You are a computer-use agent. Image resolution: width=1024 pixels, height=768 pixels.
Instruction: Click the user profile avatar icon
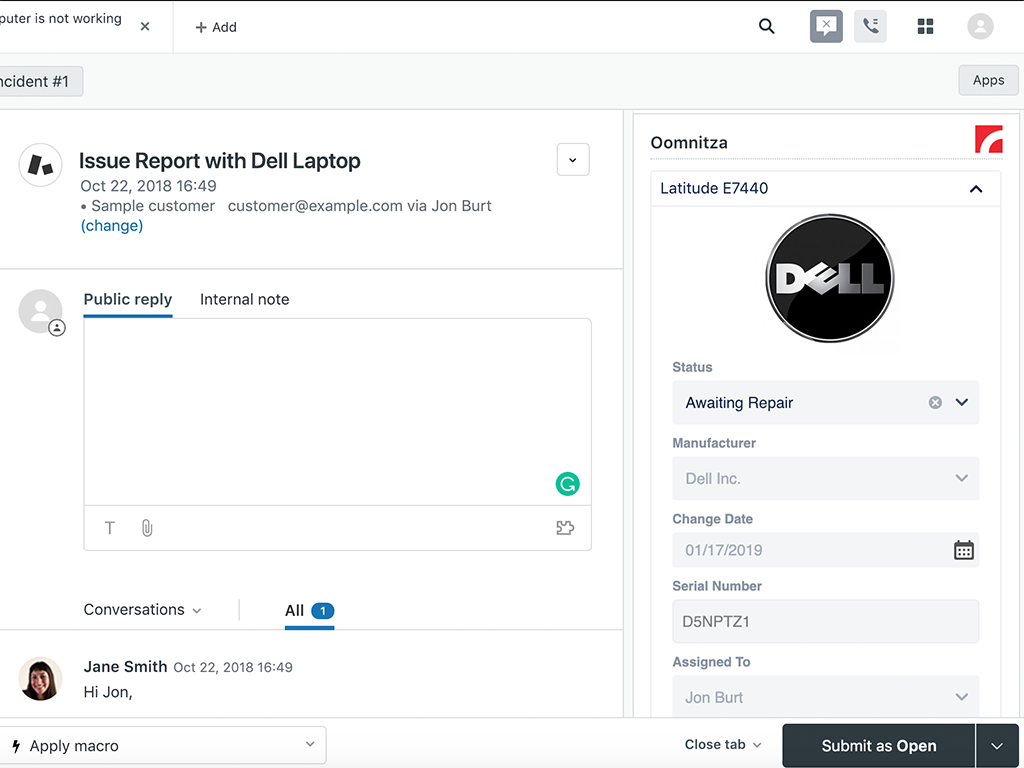980,27
